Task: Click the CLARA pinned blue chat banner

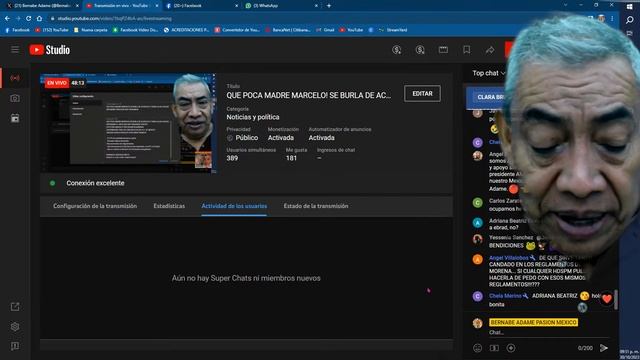Action: point(487,97)
